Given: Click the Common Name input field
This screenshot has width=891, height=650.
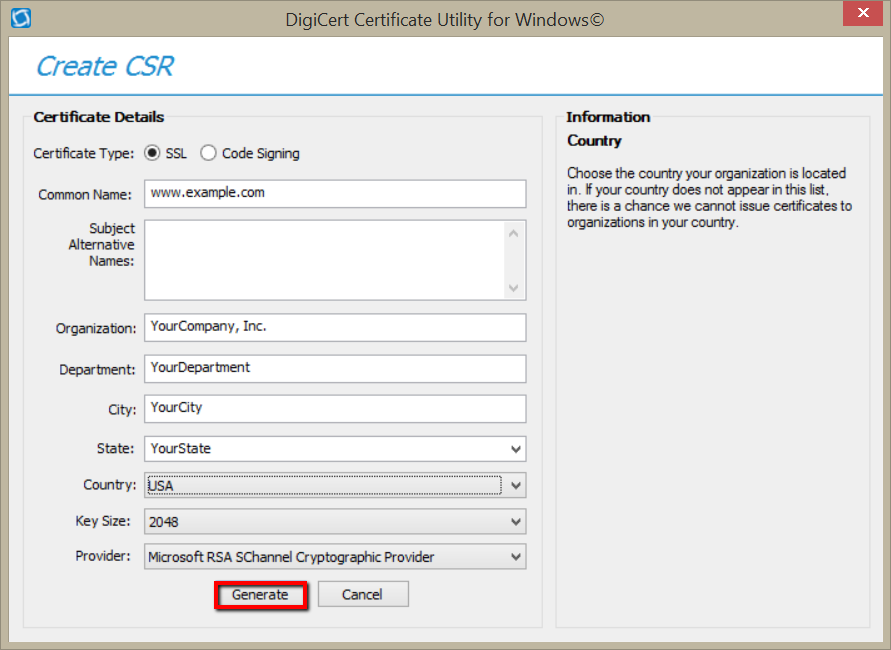Looking at the screenshot, I should (x=334, y=193).
